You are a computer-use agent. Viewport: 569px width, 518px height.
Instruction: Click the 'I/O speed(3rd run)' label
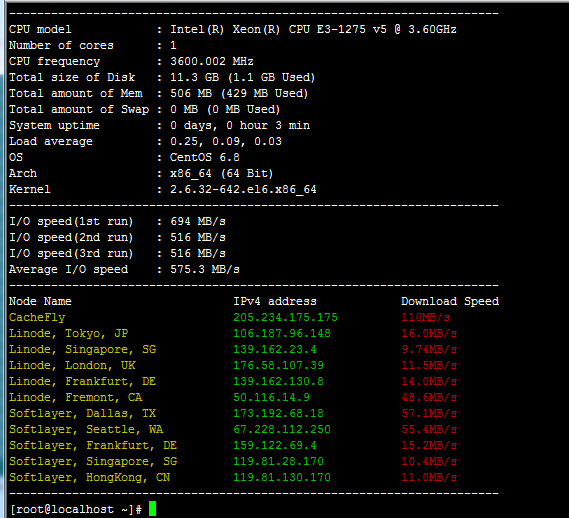click(71, 253)
